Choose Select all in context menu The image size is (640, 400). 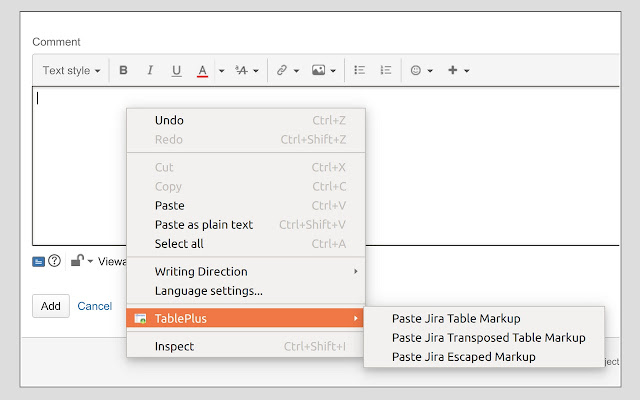click(x=246, y=244)
